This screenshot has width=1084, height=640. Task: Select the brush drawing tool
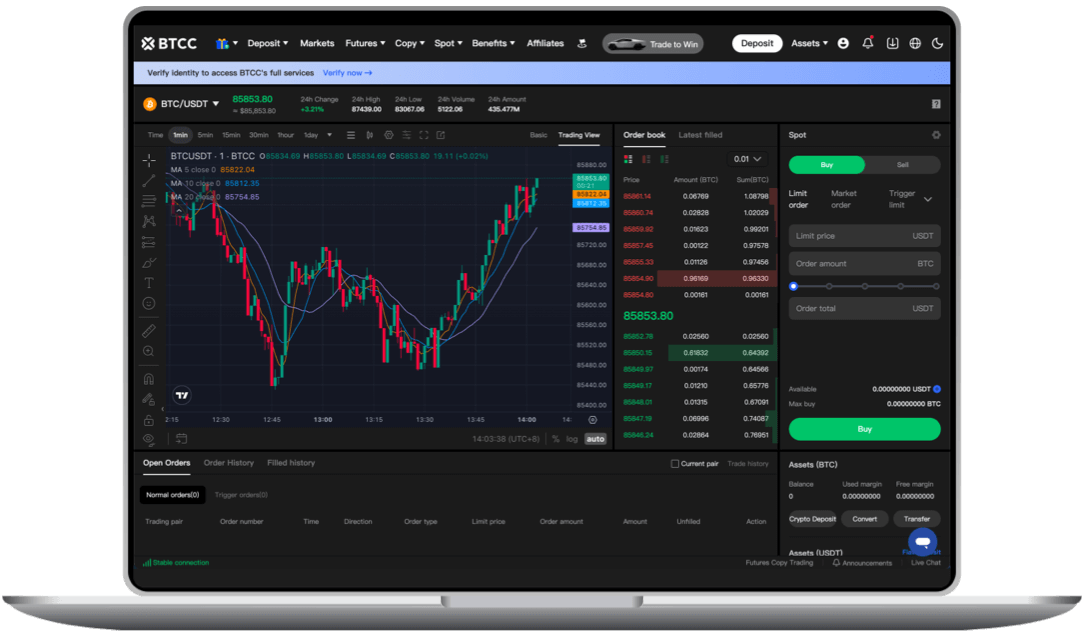149,263
